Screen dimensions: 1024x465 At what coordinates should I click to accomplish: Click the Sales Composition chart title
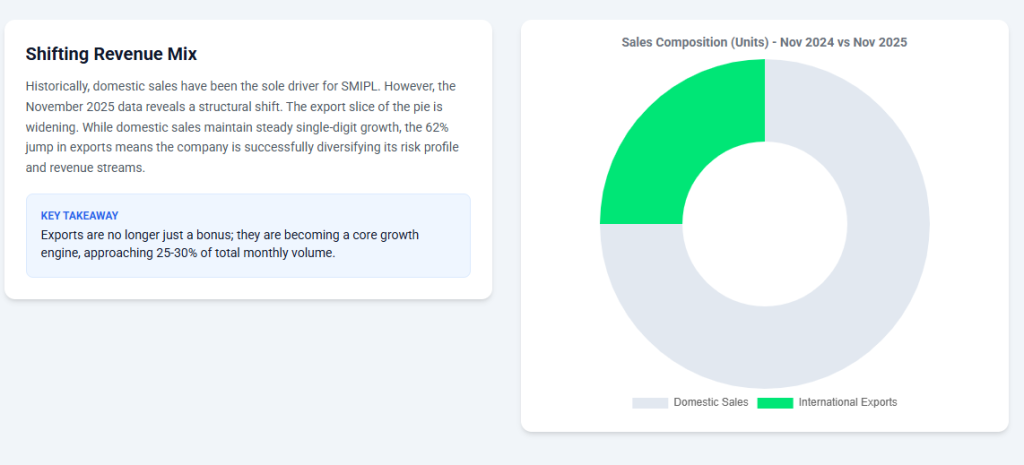click(764, 43)
